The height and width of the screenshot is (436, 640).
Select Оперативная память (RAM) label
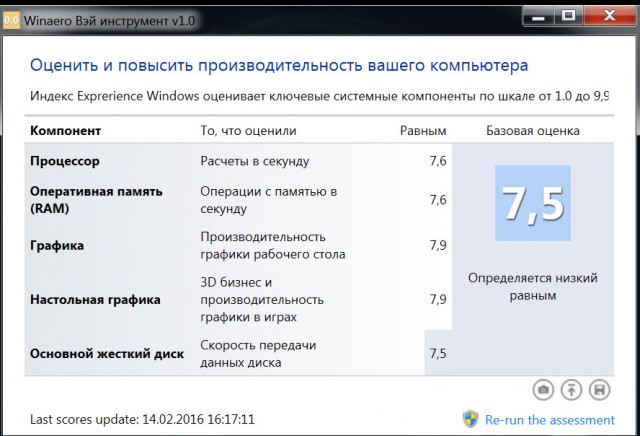[x=96, y=200]
